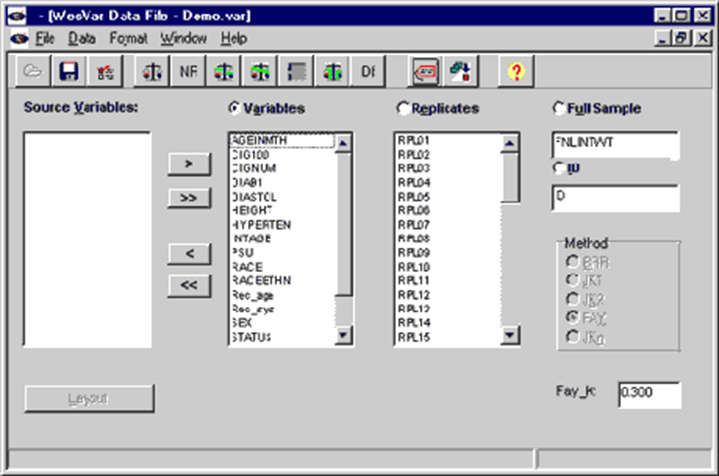The height and width of the screenshot is (476, 719).
Task: Click down arrow of Replicates list scrollbar
Action: 510,335
